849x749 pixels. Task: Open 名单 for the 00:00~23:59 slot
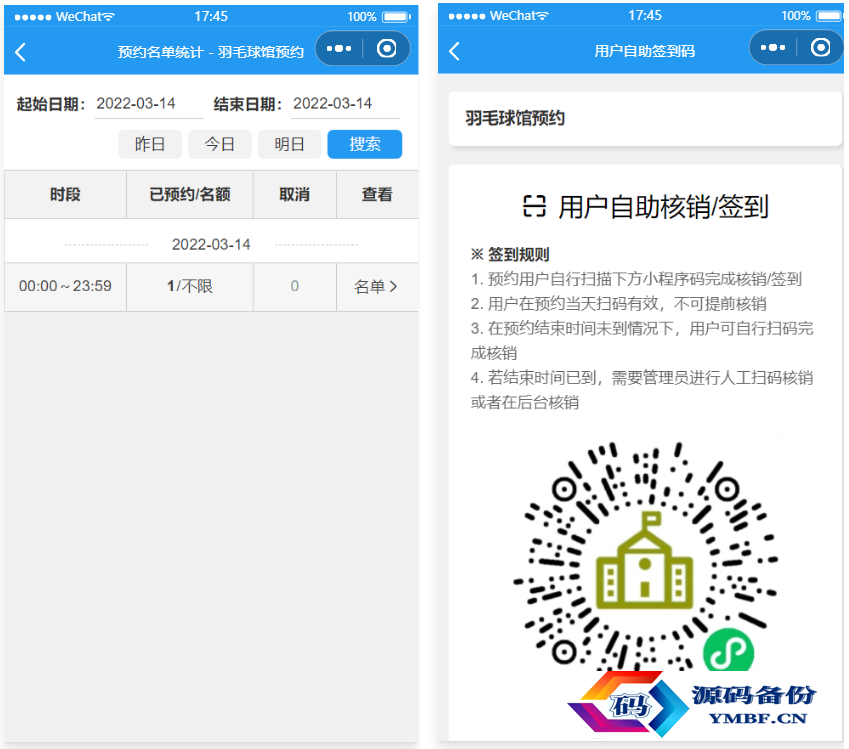(376, 286)
